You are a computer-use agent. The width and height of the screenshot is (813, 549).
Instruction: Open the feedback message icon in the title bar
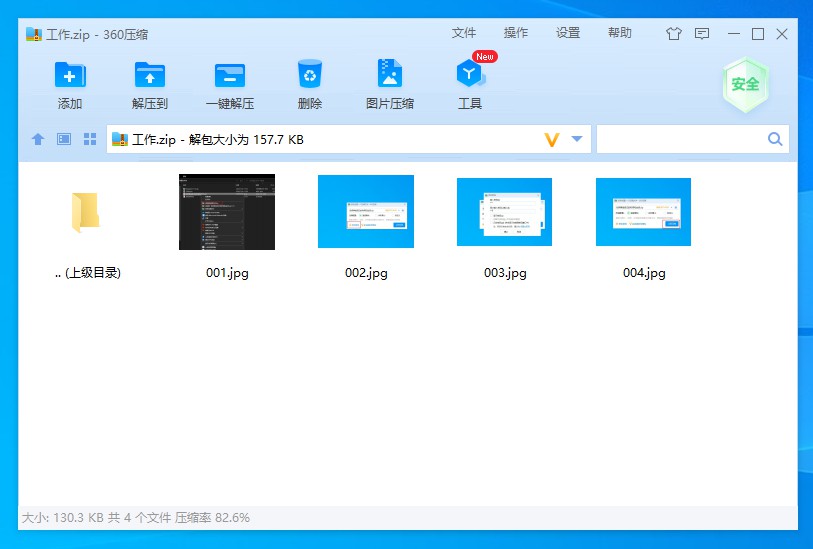tap(702, 34)
